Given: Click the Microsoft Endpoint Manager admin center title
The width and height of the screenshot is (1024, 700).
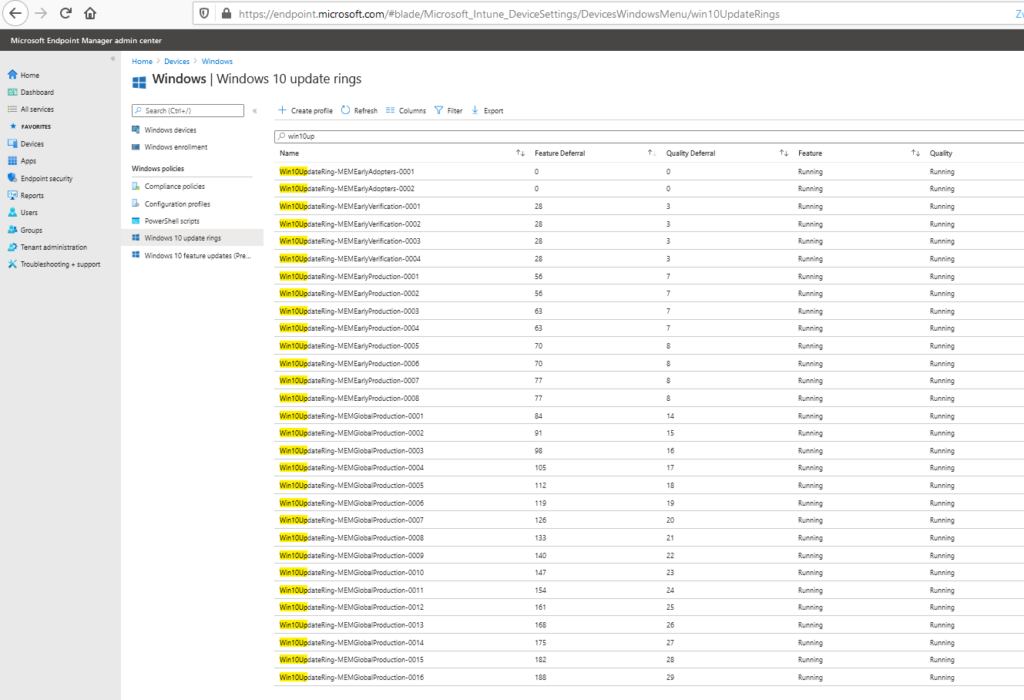Looking at the screenshot, I should 86,40.
